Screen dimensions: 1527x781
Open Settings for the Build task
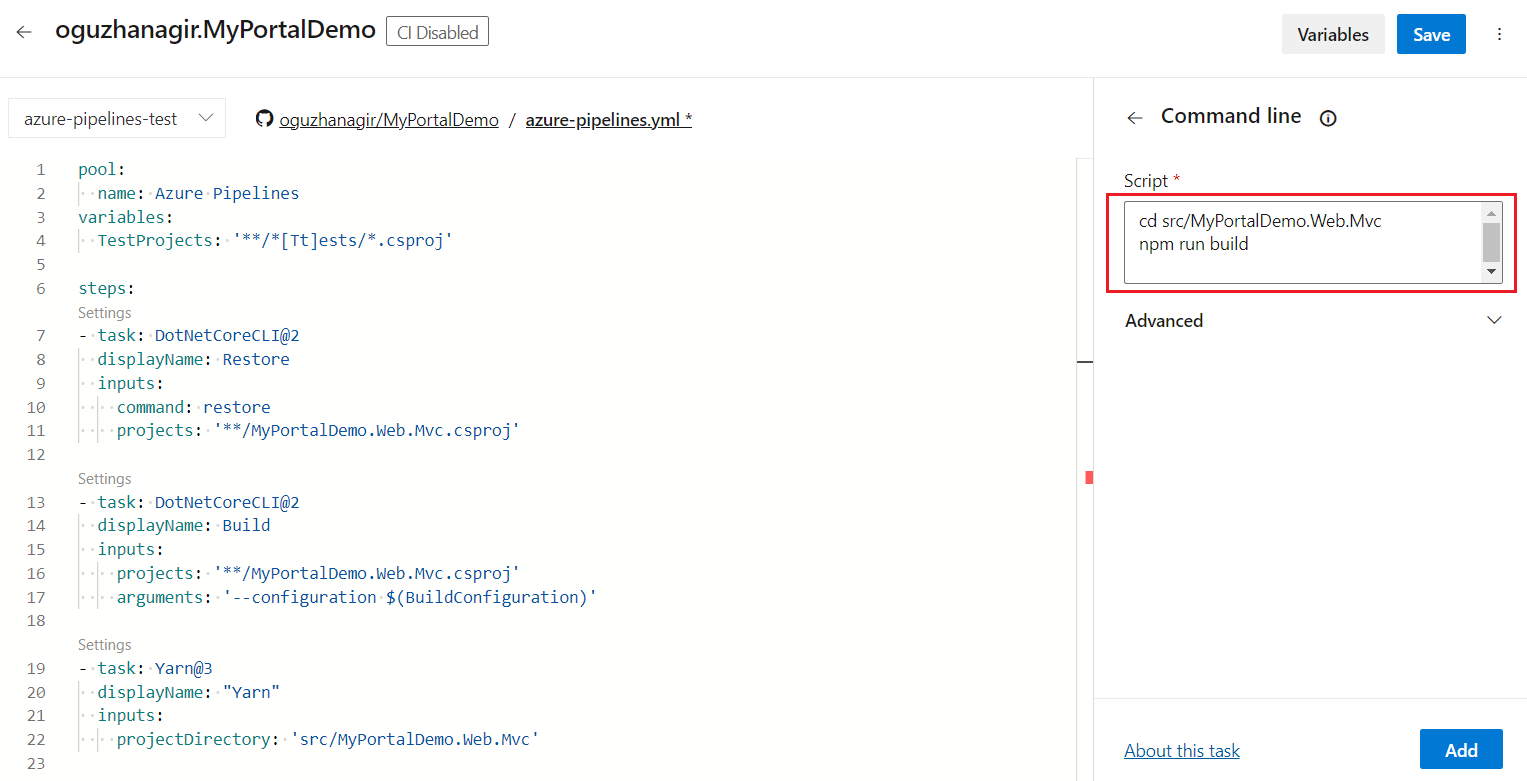tap(104, 479)
